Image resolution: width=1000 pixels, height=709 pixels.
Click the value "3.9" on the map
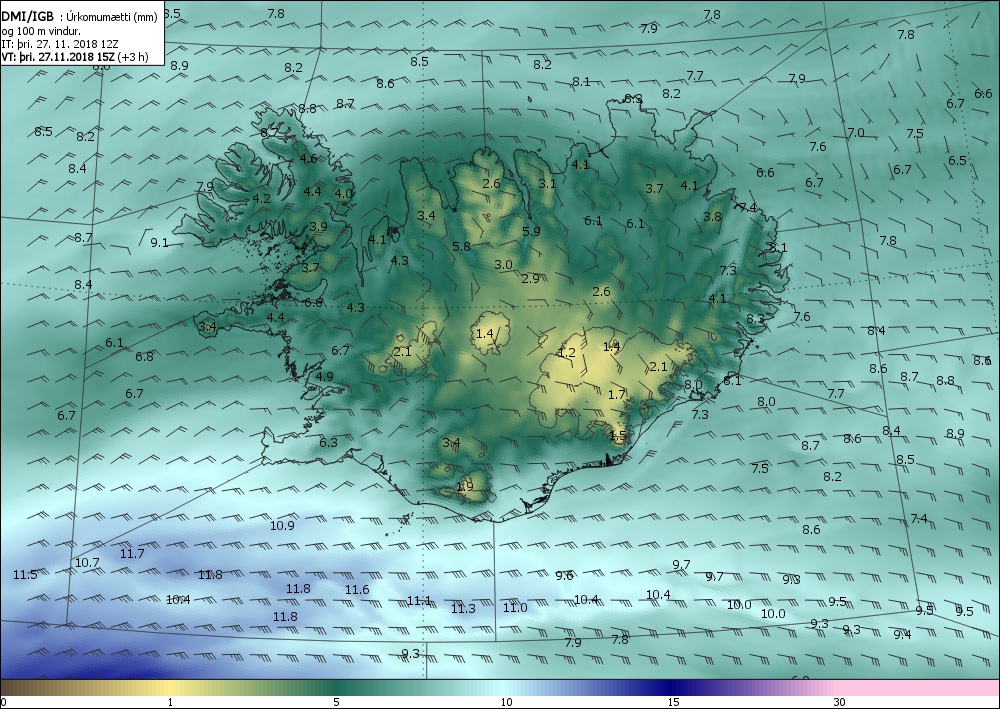coord(318,226)
